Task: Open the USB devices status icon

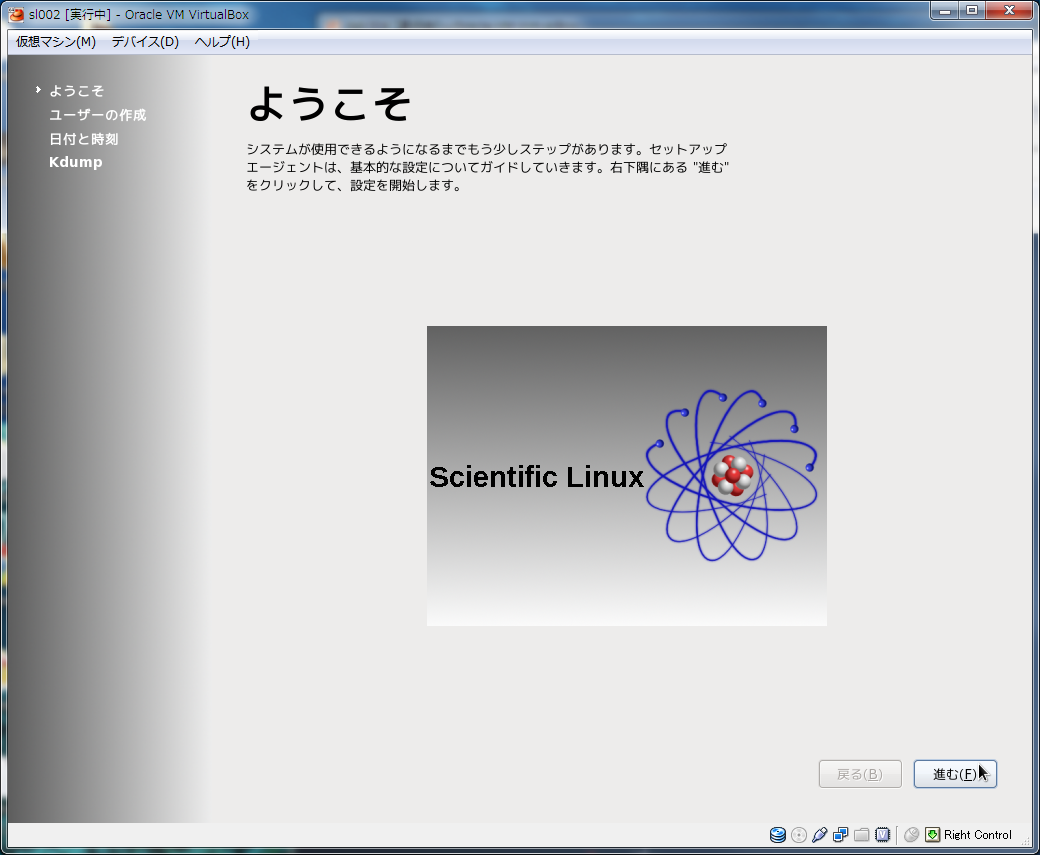Action: (820, 834)
